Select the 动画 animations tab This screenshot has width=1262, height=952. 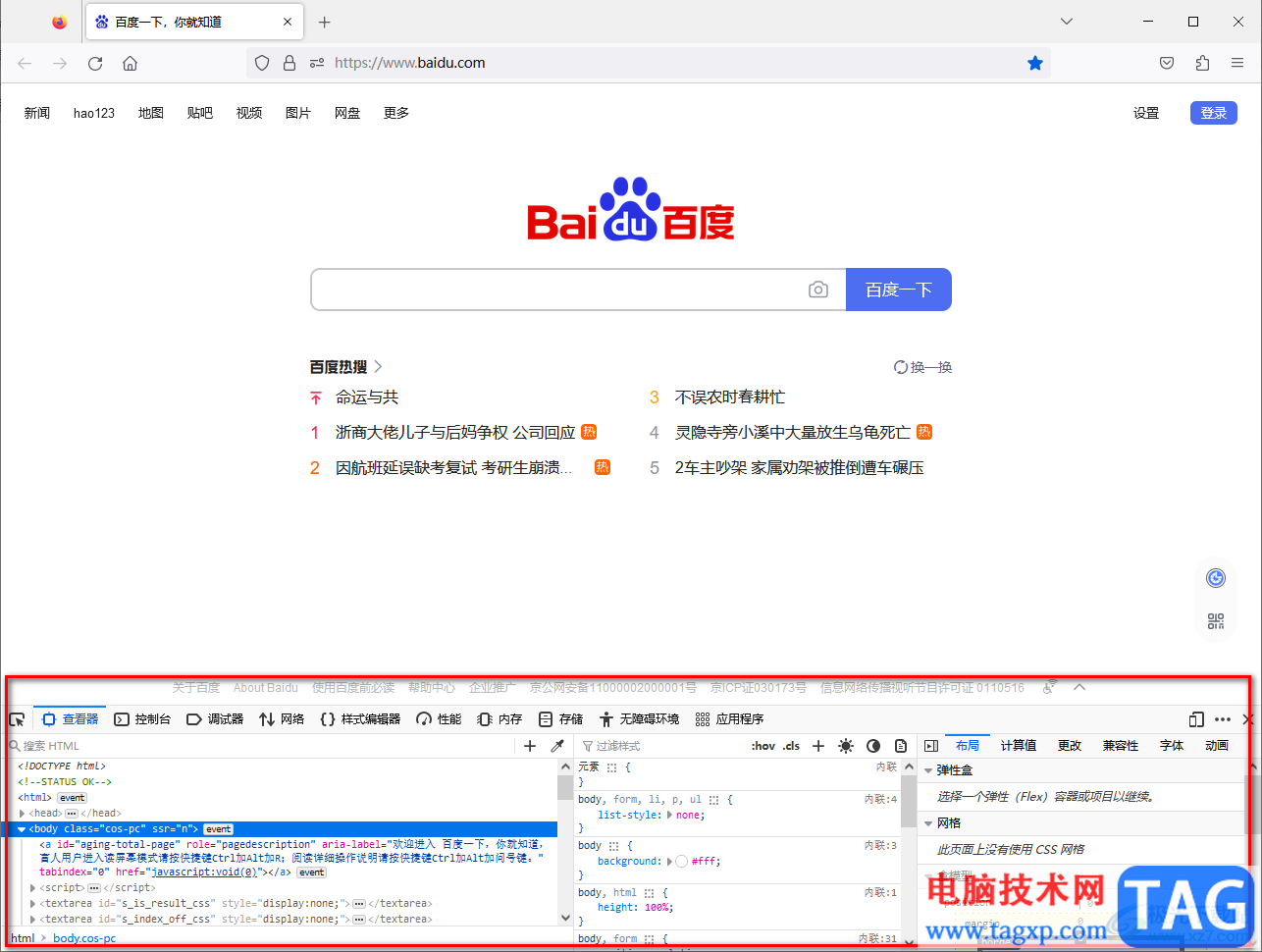(x=1217, y=746)
